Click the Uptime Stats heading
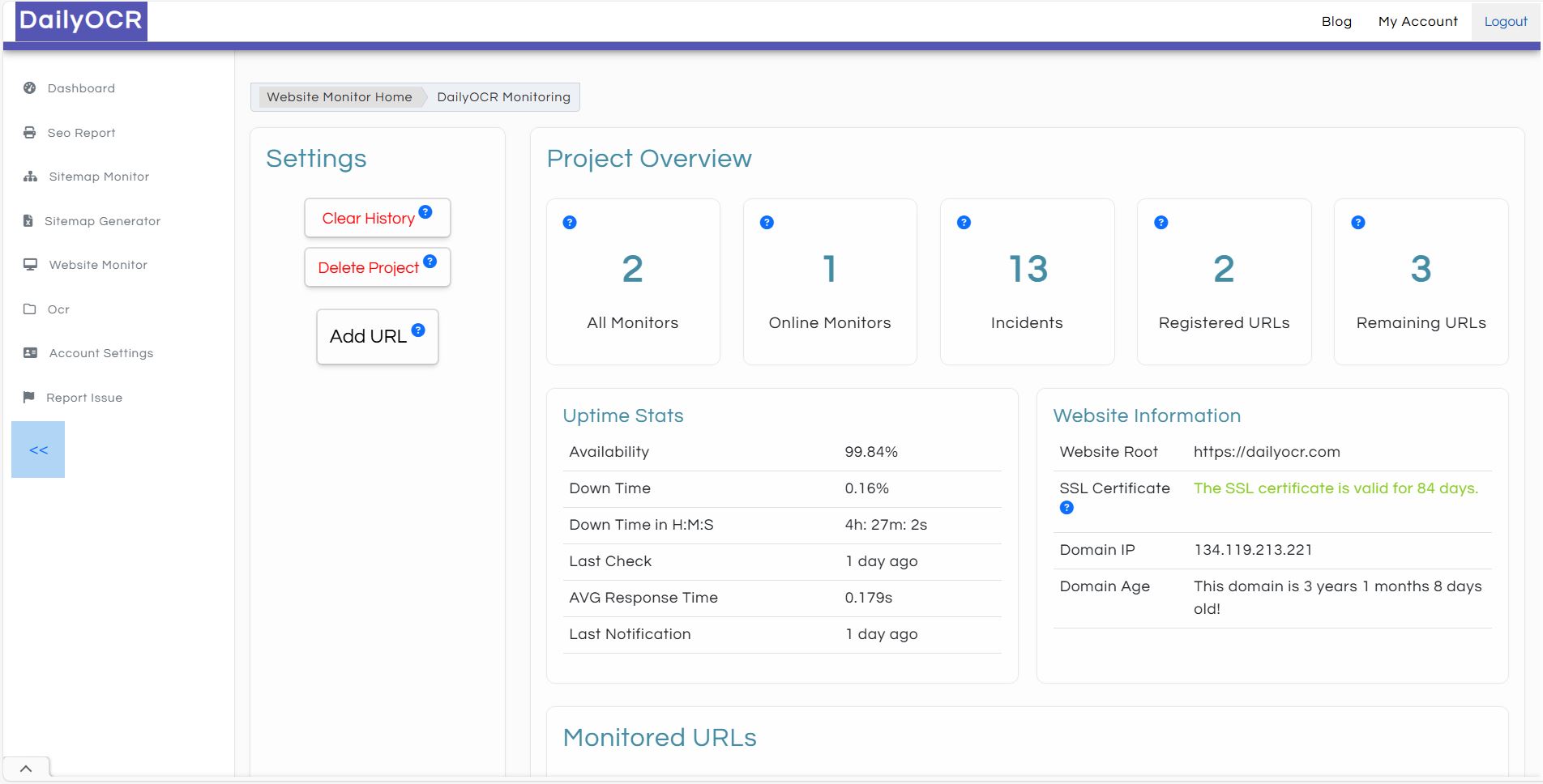The width and height of the screenshot is (1543, 784). click(623, 415)
